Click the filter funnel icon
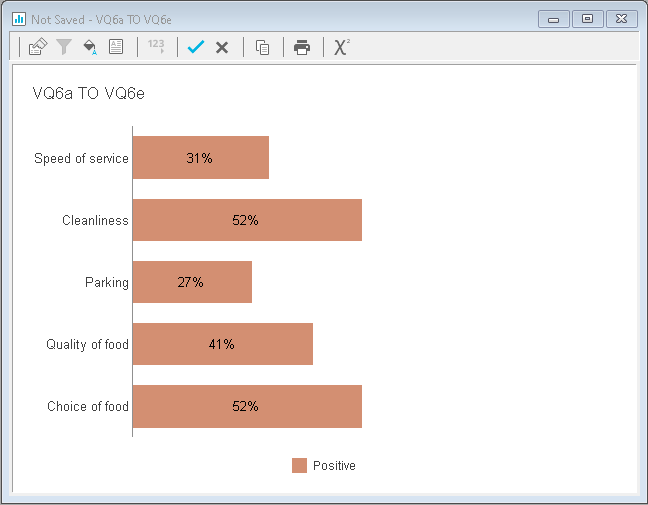The height and width of the screenshot is (505, 648). tap(64, 47)
